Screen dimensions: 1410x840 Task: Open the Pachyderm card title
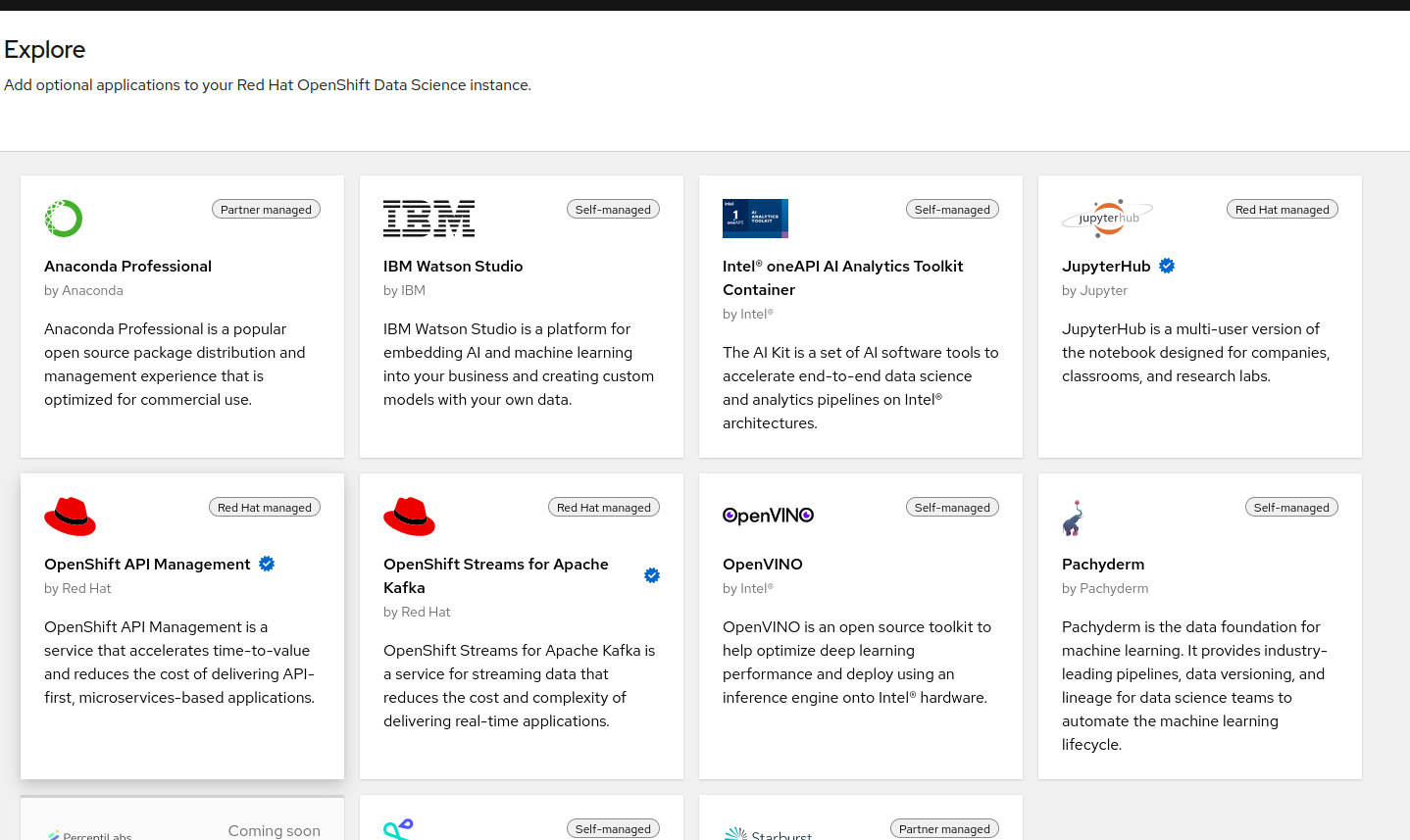click(1103, 564)
